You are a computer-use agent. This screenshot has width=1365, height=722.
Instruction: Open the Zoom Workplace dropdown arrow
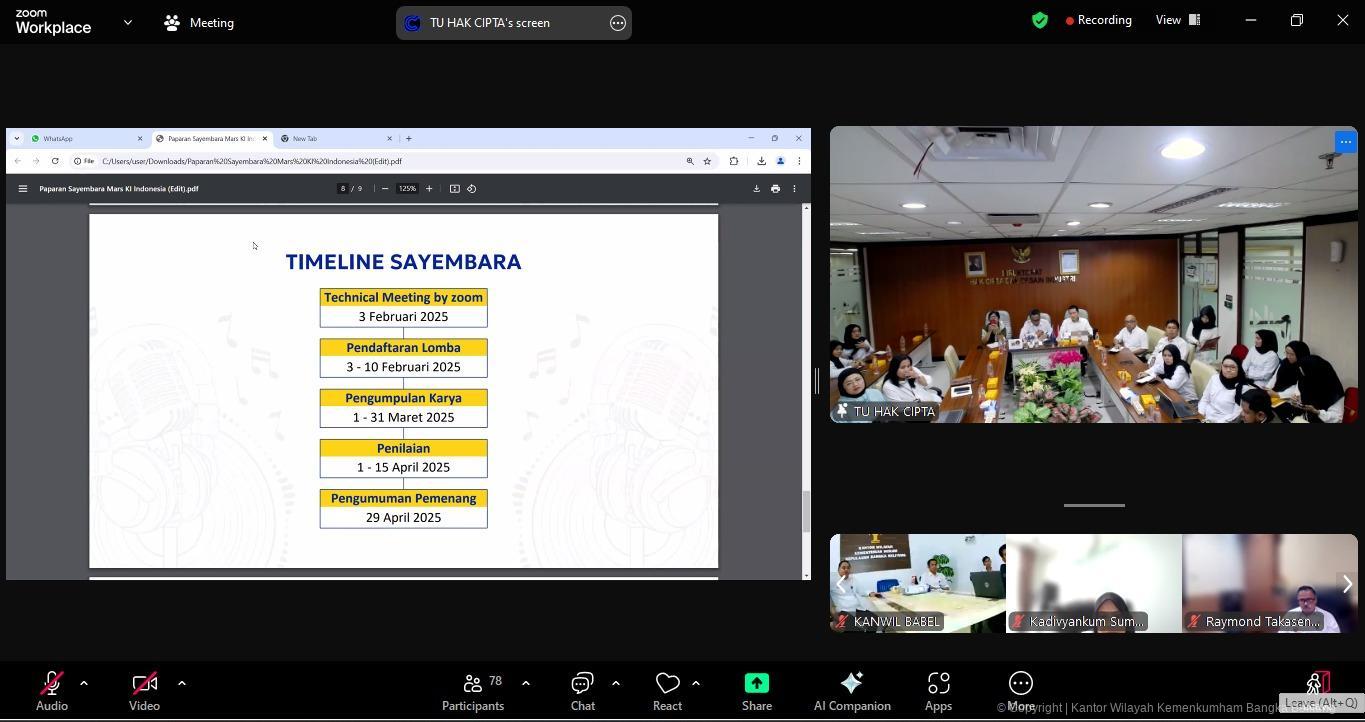tap(128, 22)
